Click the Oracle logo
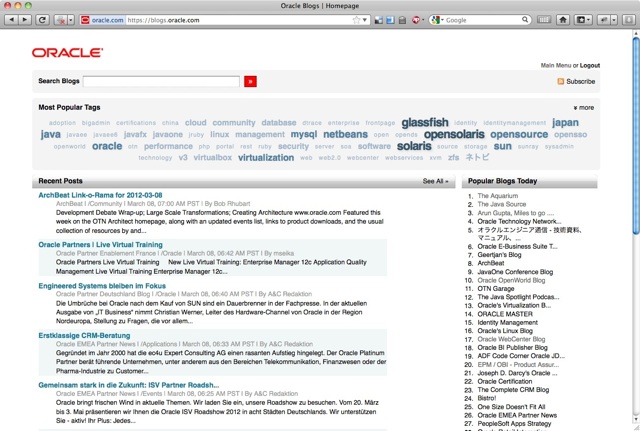This screenshot has height=431, width=640. (x=67, y=53)
